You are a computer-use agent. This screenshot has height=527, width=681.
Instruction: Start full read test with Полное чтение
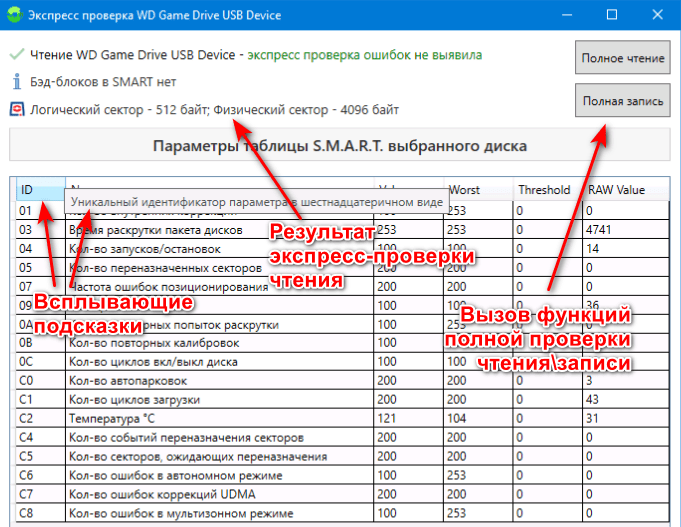click(x=622, y=57)
